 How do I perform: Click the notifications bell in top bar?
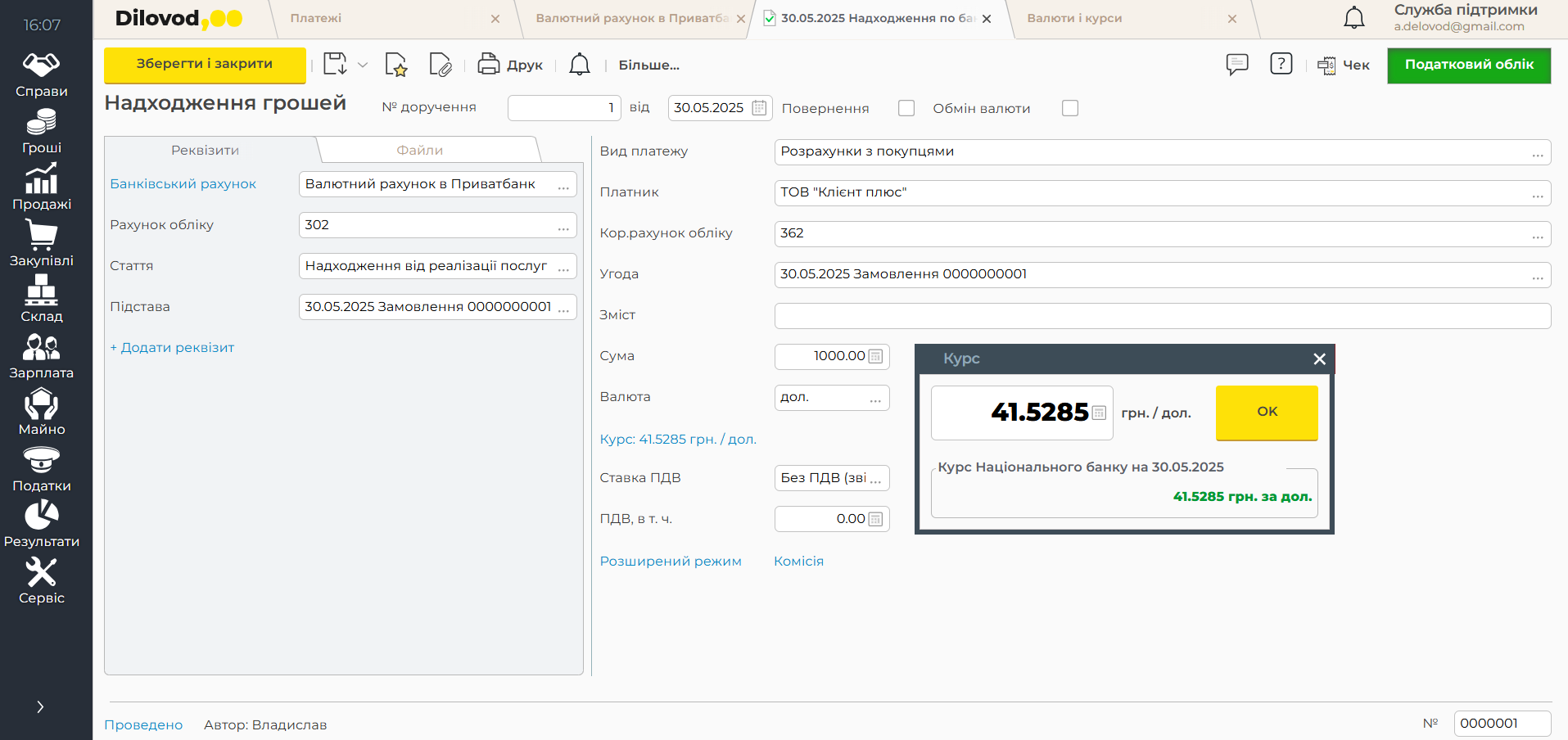pyautogui.click(x=1354, y=18)
